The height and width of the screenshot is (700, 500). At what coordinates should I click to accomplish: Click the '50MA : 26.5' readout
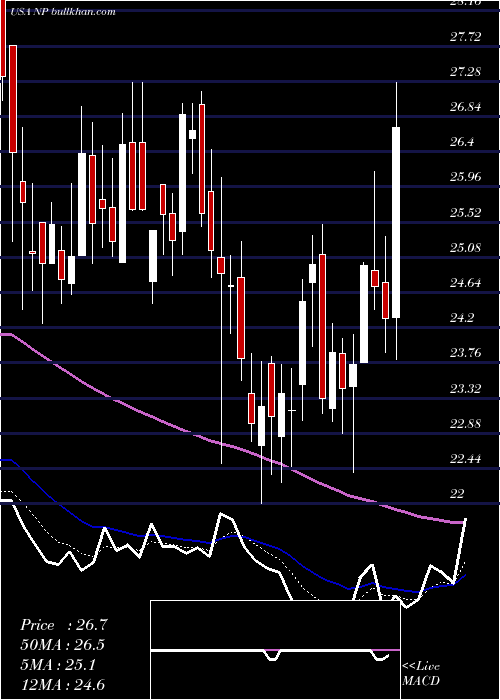point(62,646)
